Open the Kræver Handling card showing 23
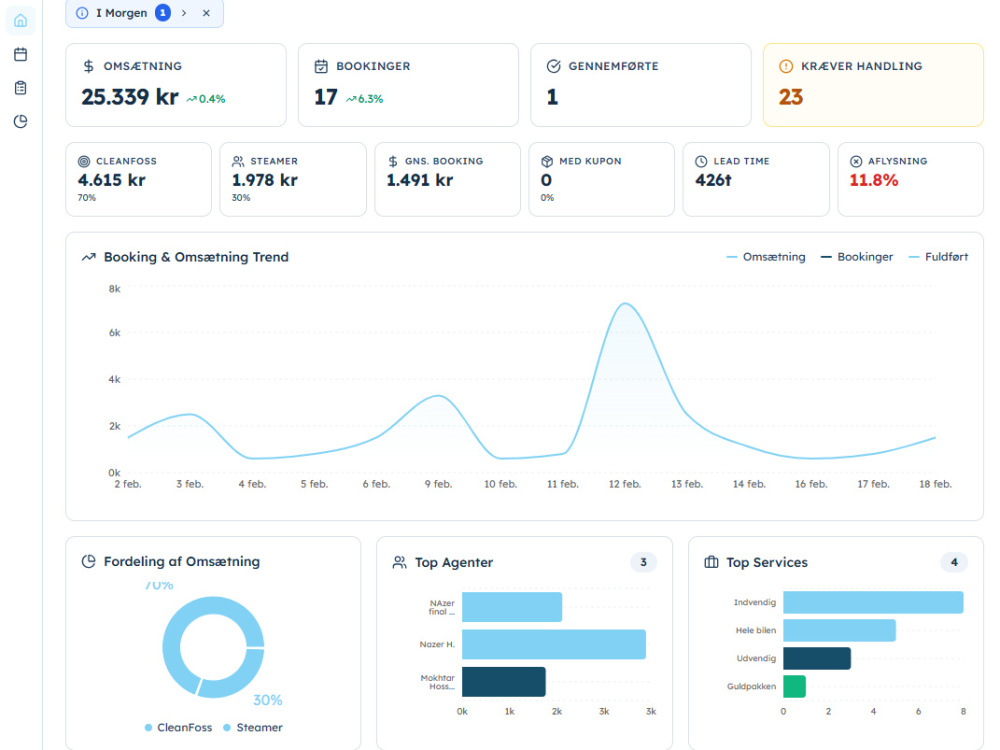Screen dimensions: 1000x750 [x=873, y=85]
